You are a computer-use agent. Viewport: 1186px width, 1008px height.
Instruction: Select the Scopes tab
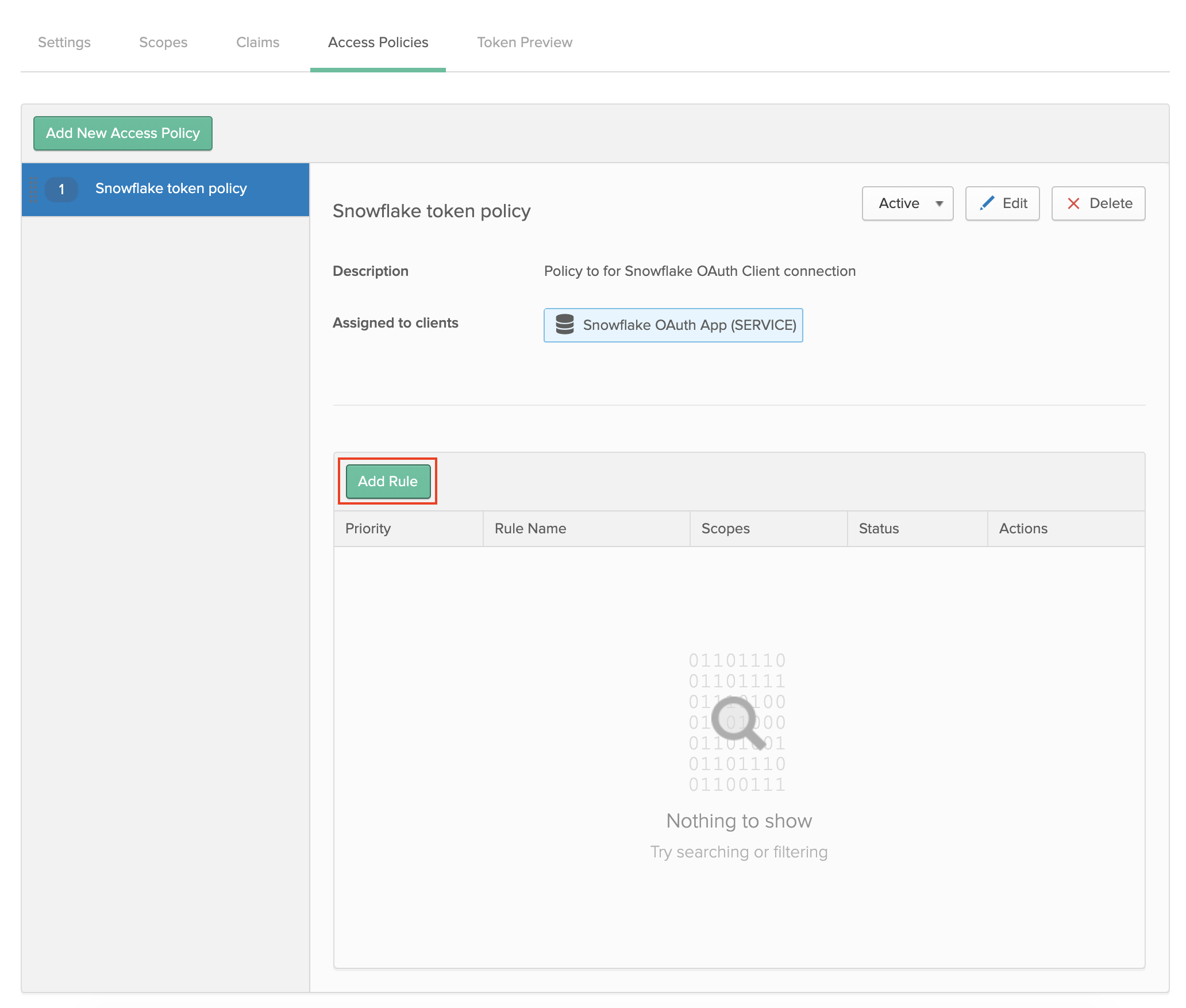(x=163, y=42)
